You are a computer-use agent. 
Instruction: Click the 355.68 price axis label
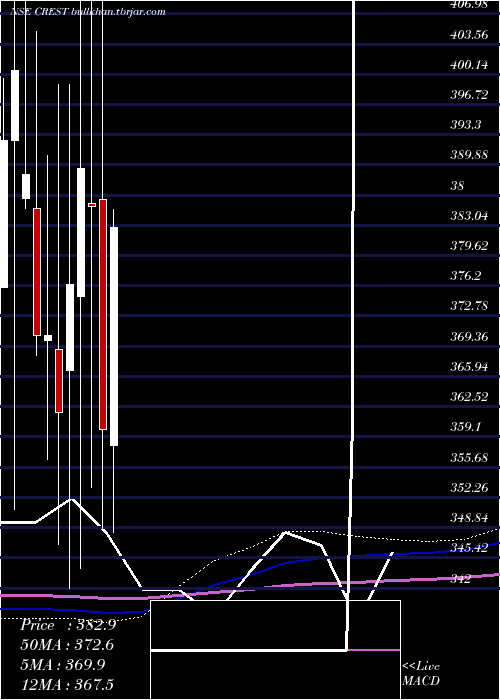tap(469, 458)
